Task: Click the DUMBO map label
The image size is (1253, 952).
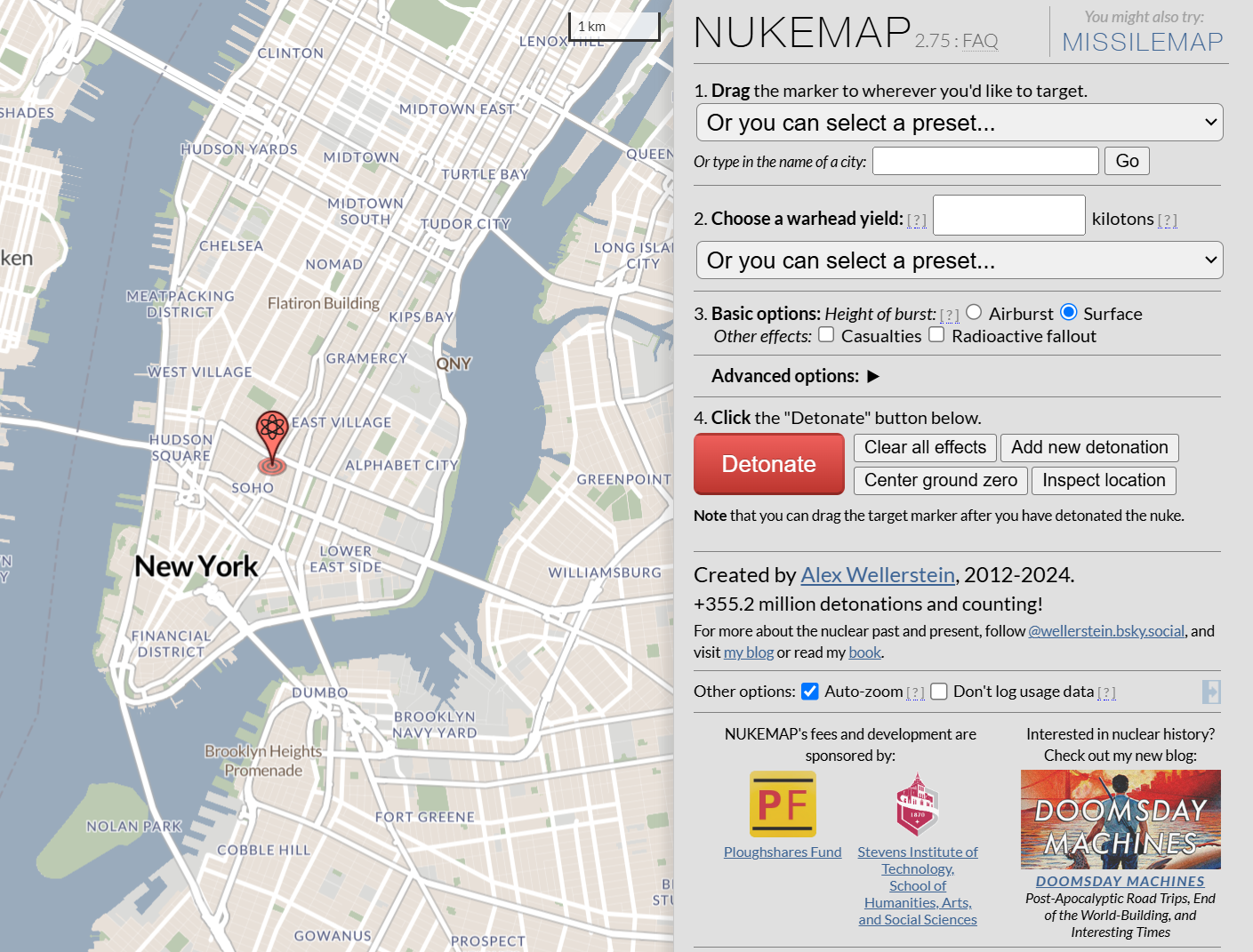Action: pyautogui.click(x=320, y=692)
